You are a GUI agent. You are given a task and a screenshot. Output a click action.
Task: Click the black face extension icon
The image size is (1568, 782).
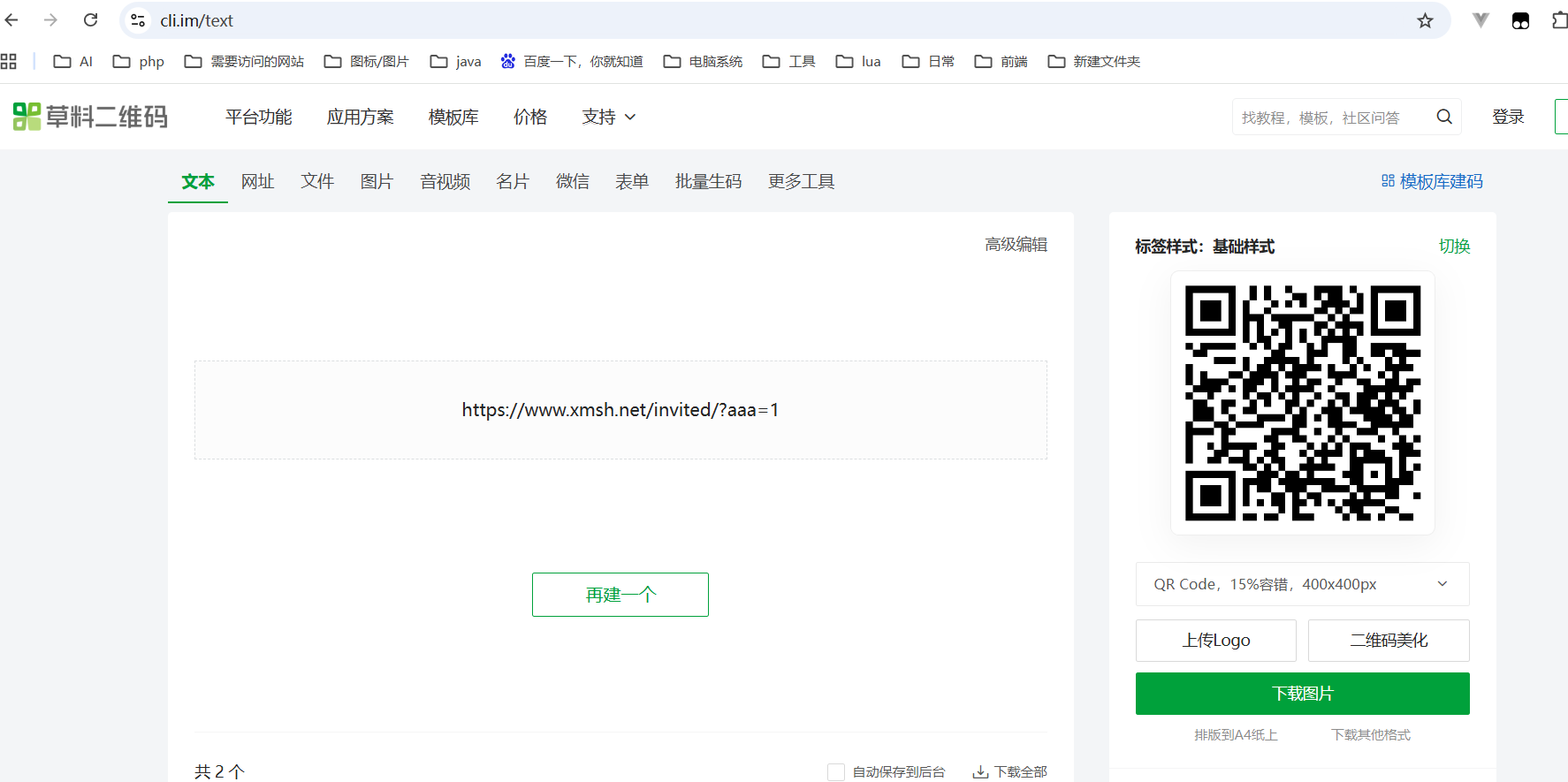(1520, 20)
